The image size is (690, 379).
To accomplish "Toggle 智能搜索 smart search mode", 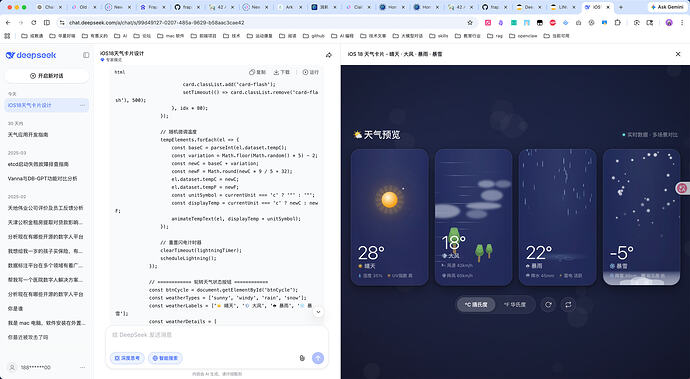I will point(165,358).
